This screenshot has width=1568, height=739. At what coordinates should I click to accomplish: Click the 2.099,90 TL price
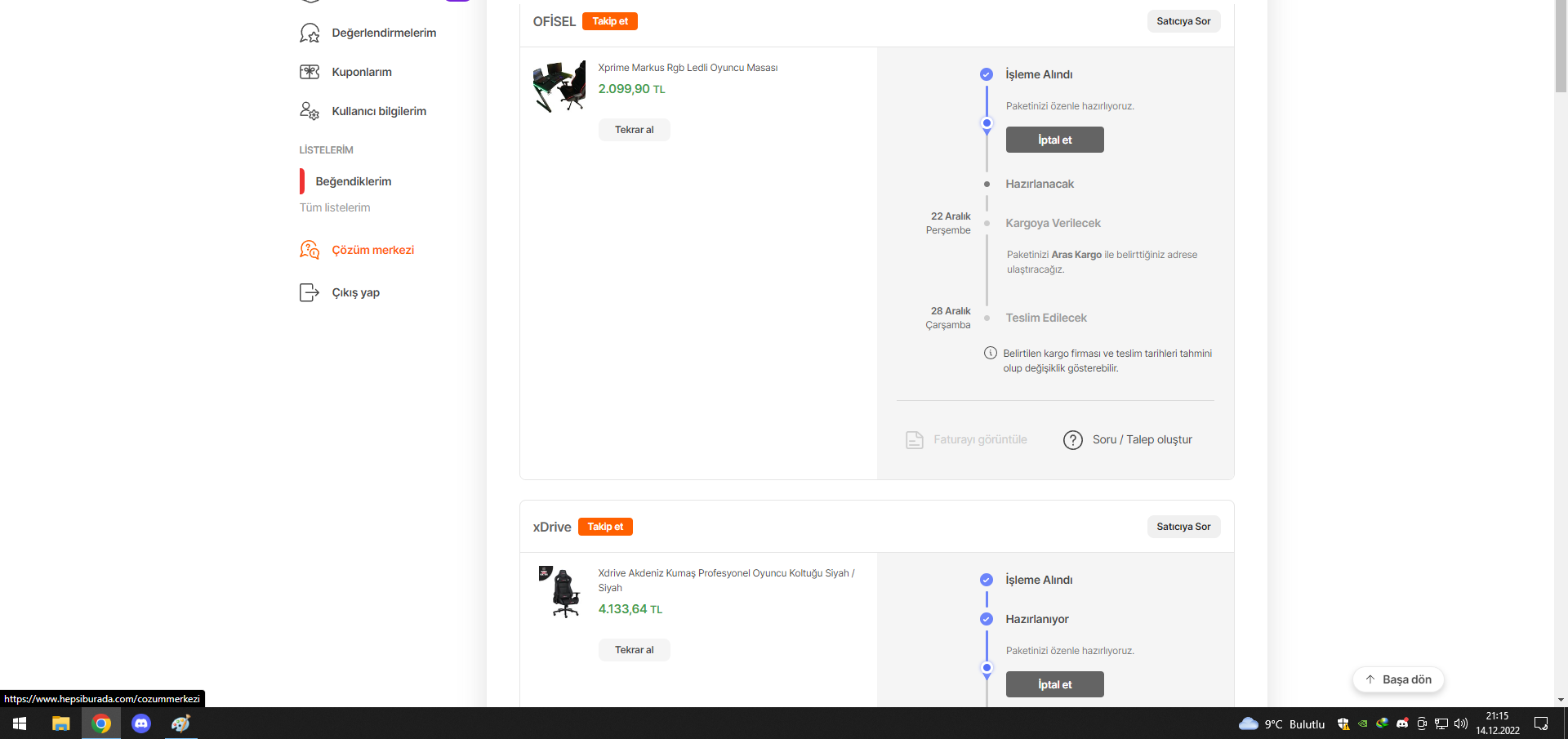[631, 89]
